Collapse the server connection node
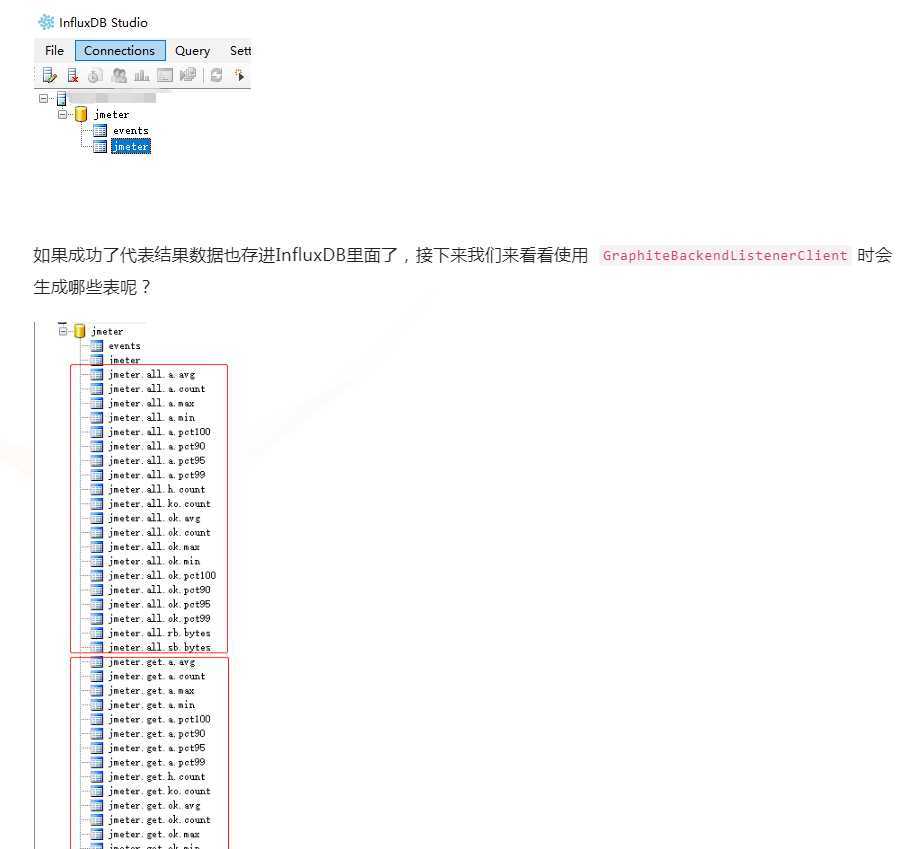The image size is (924, 849). [x=44, y=98]
